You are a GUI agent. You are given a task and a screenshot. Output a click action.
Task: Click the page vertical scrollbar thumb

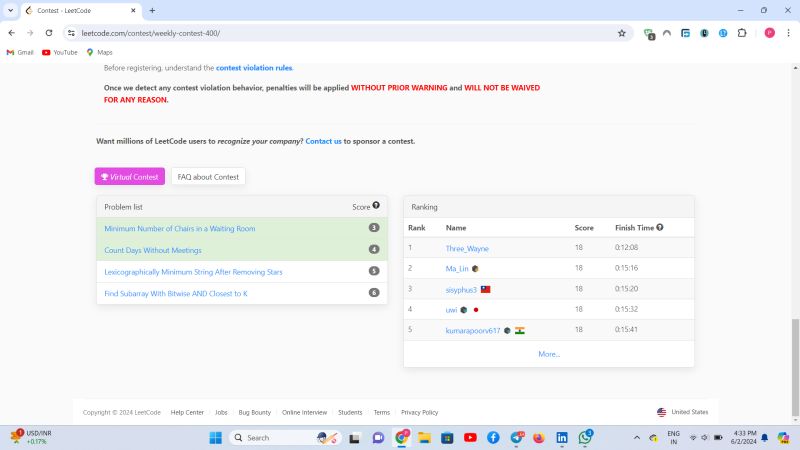tap(795, 368)
